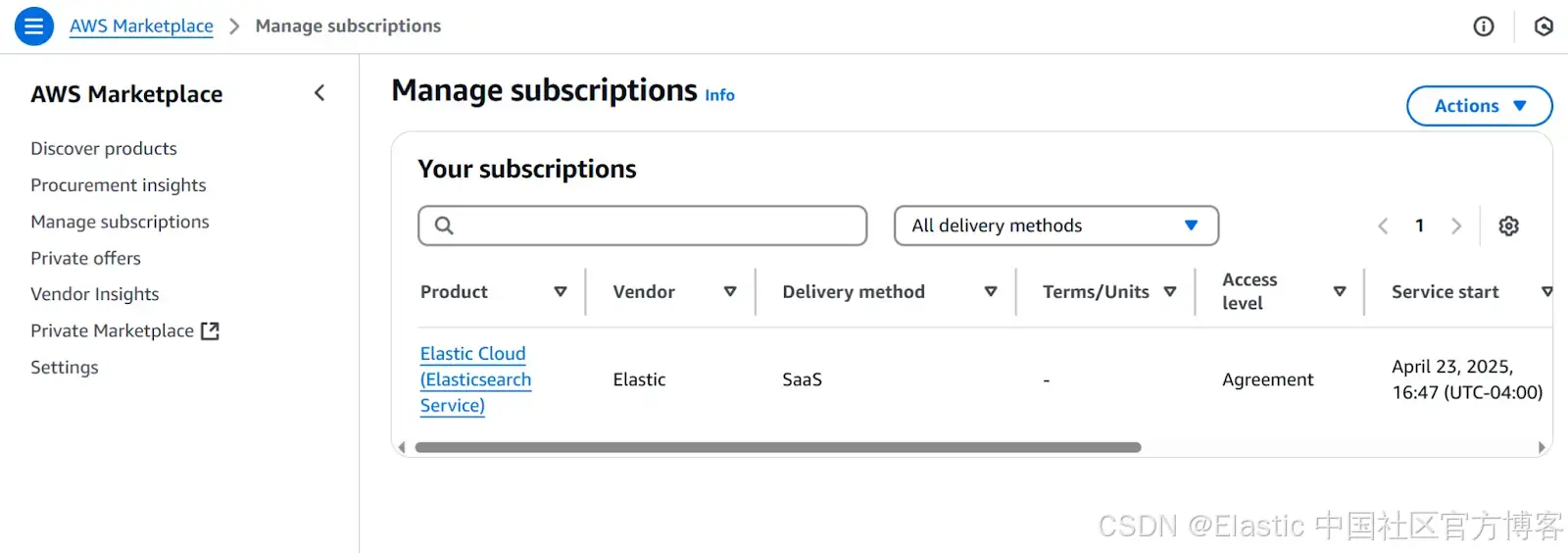Focus the subscriptions search field
Viewport: 1568px width, 553px height.
(643, 226)
